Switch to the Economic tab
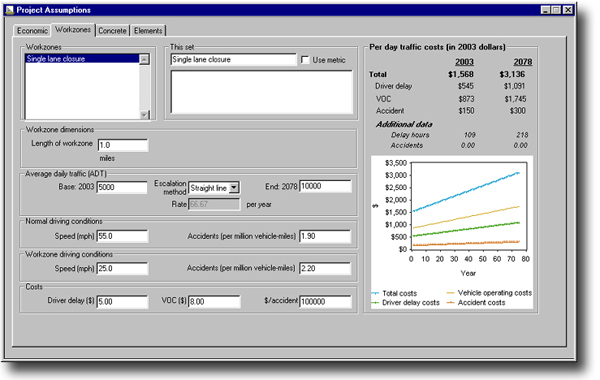 pyautogui.click(x=32, y=31)
